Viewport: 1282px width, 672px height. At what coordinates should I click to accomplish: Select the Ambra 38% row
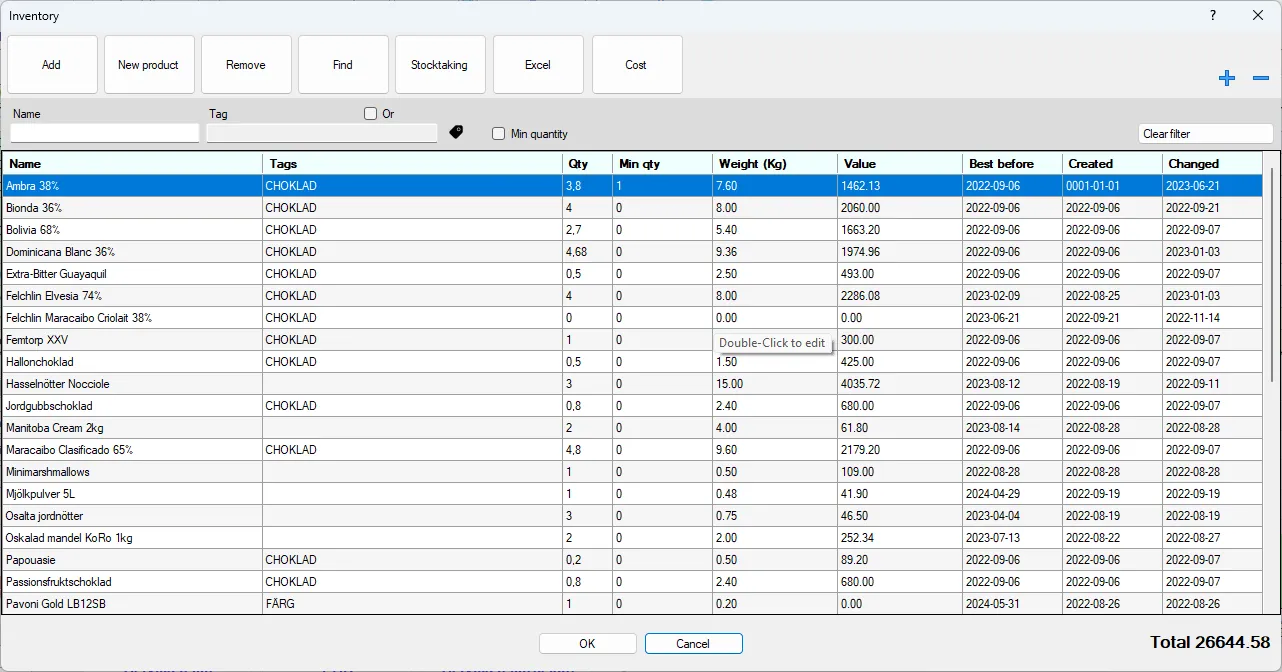click(634, 186)
